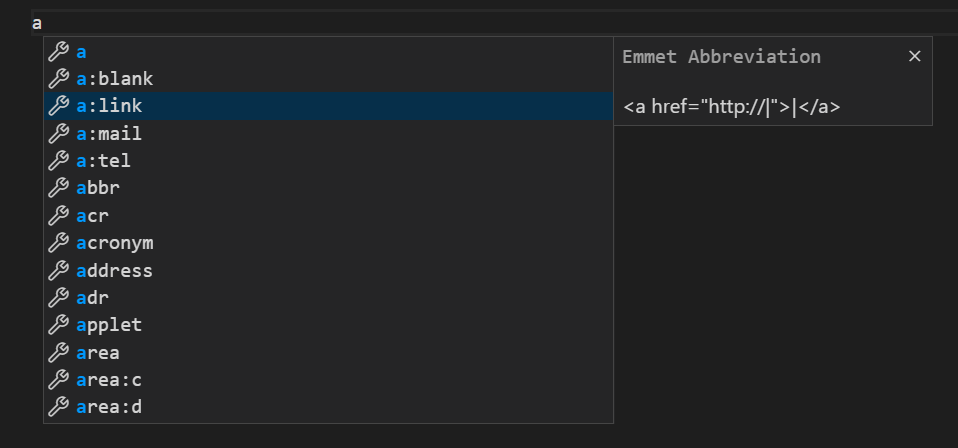Choose the address suggestion text
Screen dimensions: 958x448
click(x=114, y=270)
